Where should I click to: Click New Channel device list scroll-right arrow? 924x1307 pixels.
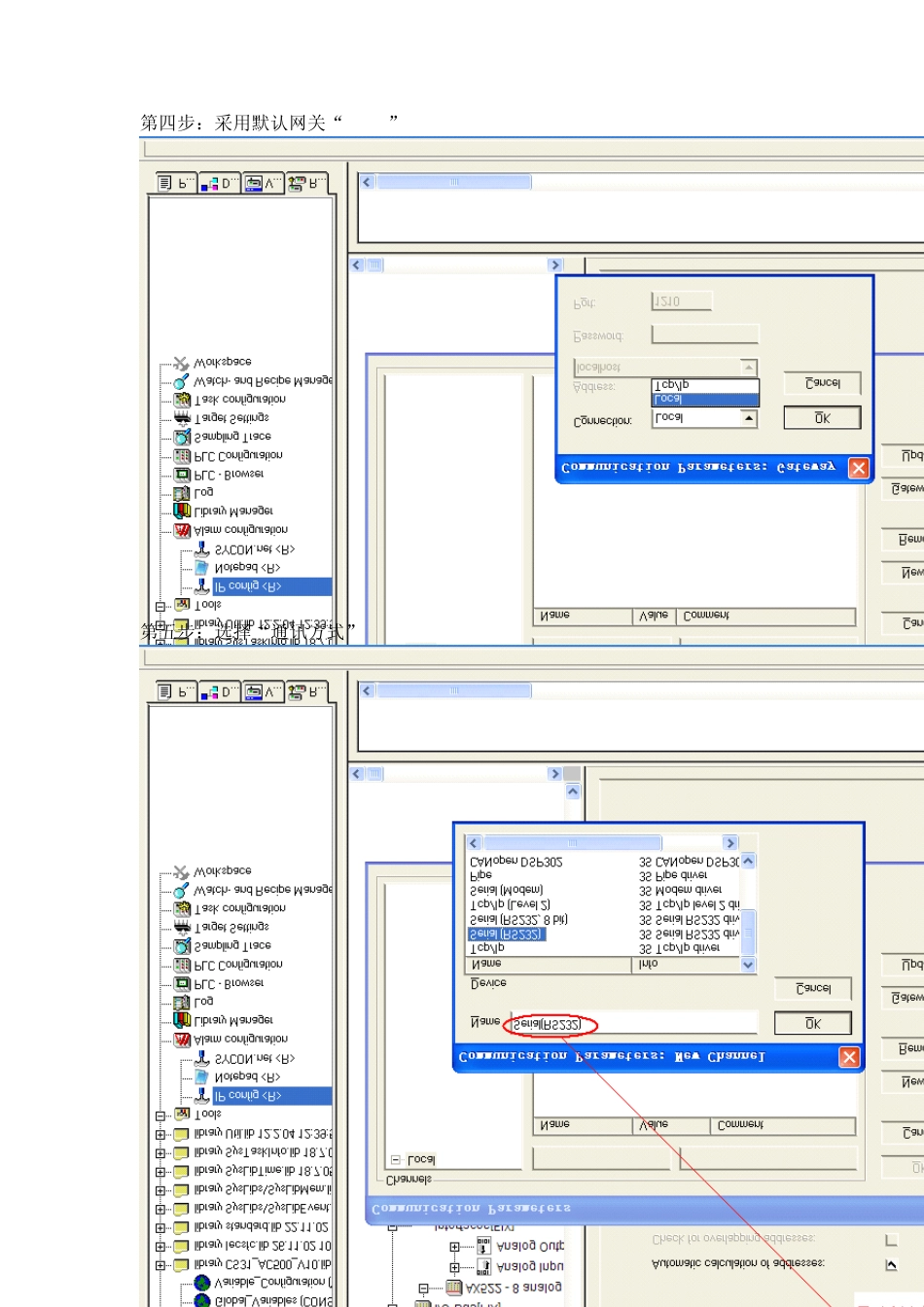tap(730, 843)
